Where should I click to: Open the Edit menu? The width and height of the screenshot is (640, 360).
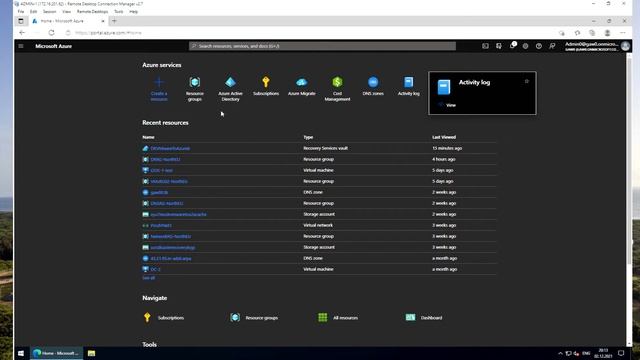(33, 11)
